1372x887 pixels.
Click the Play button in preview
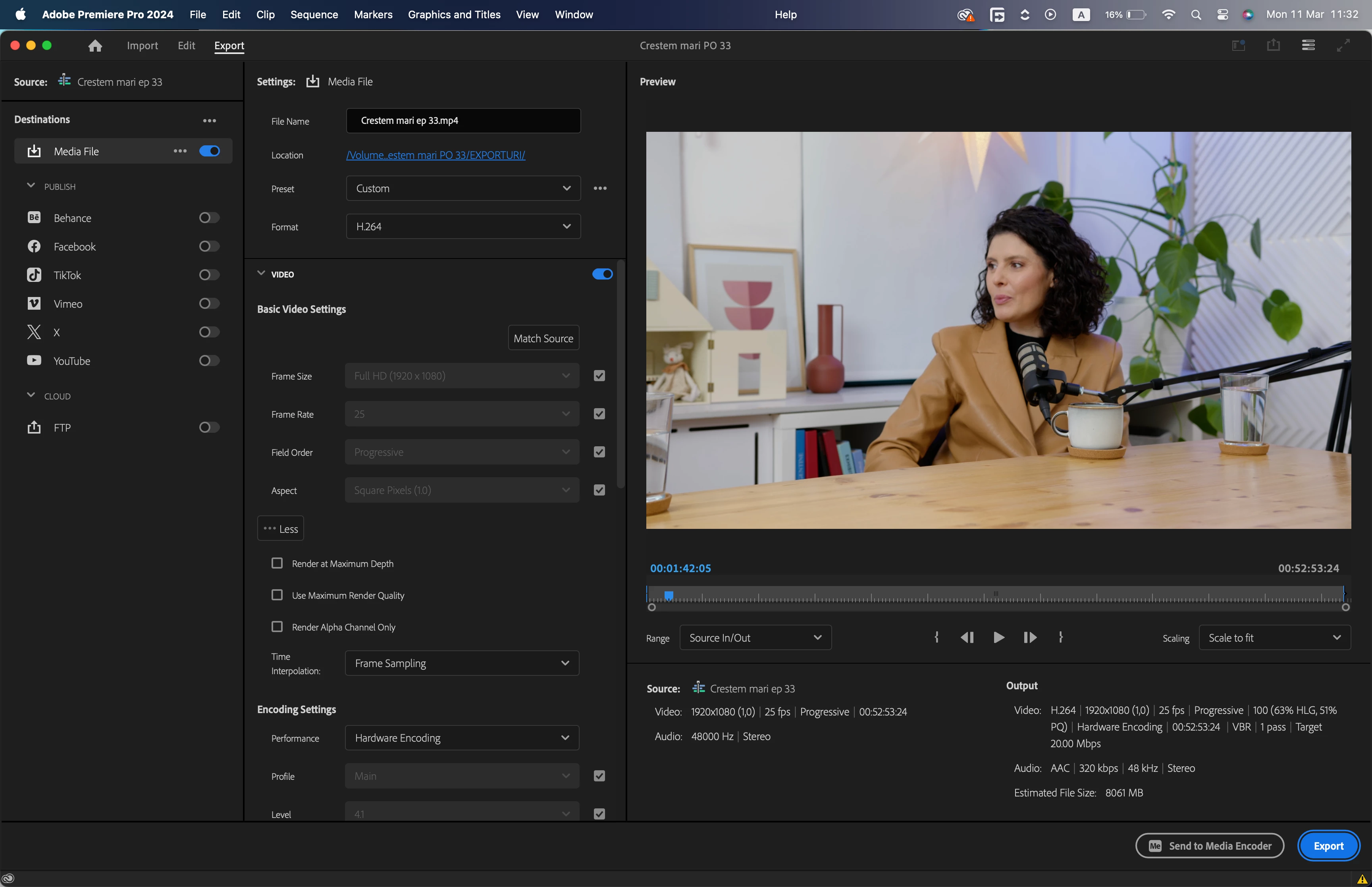point(998,638)
